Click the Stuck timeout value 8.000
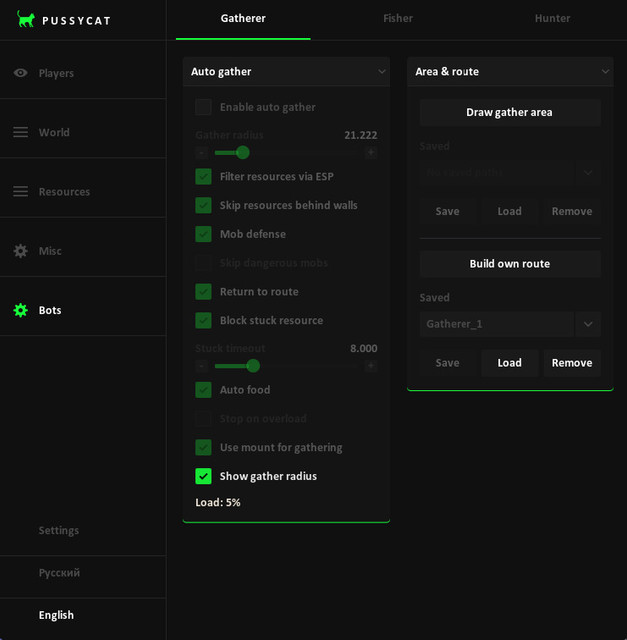This screenshot has width=627, height=640. pyautogui.click(x=363, y=348)
